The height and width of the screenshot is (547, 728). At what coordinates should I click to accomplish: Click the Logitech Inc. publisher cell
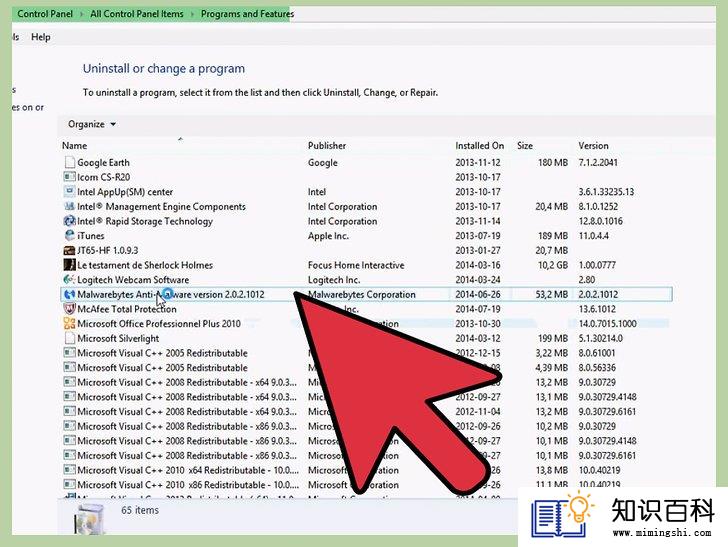(334, 280)
